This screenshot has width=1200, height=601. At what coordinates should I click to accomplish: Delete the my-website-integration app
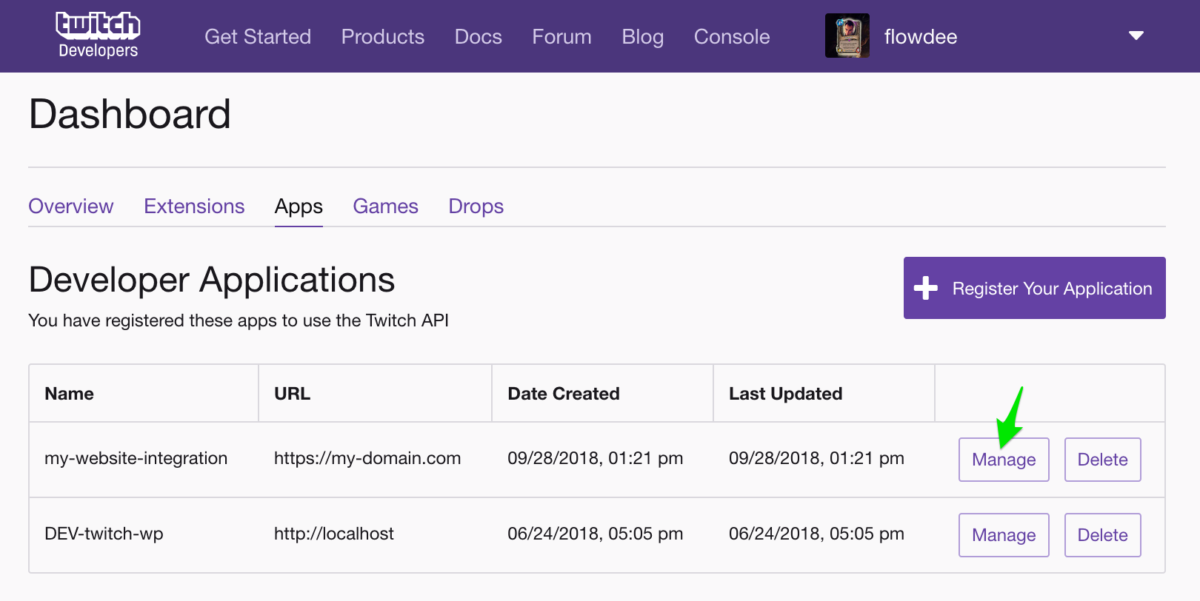click(x=1103, y=460)
